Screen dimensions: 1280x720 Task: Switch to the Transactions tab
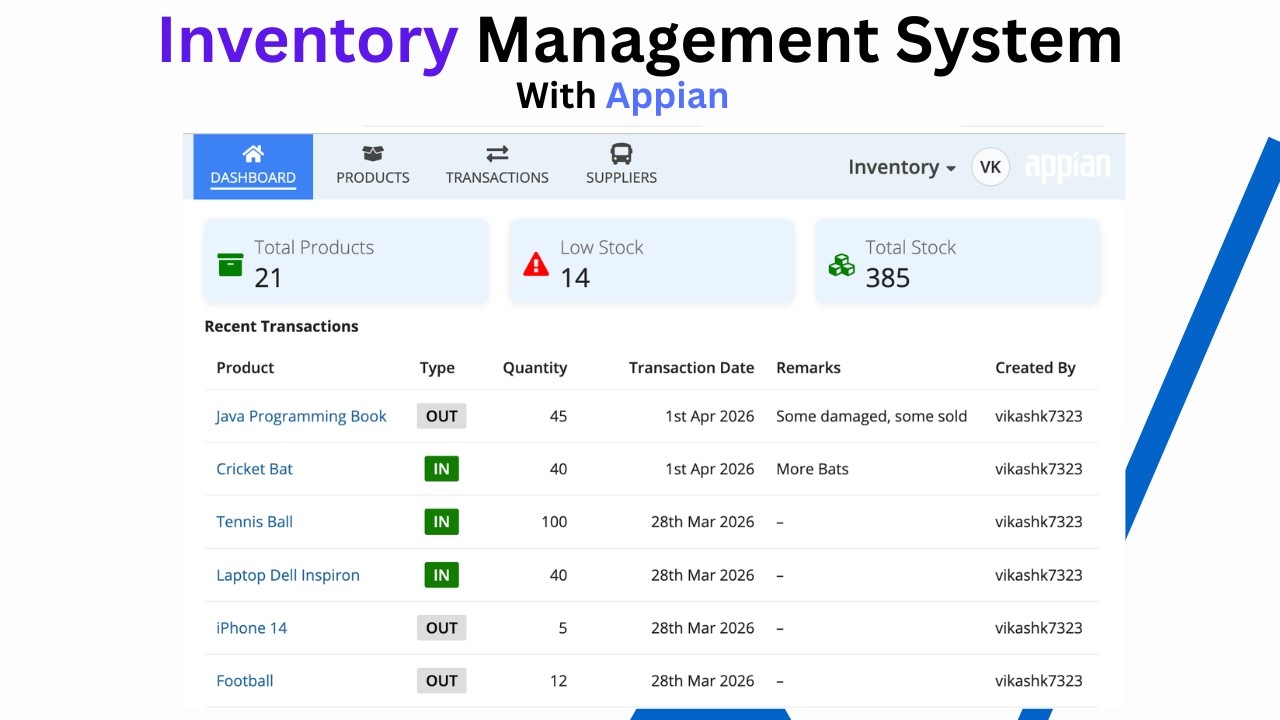497,166
